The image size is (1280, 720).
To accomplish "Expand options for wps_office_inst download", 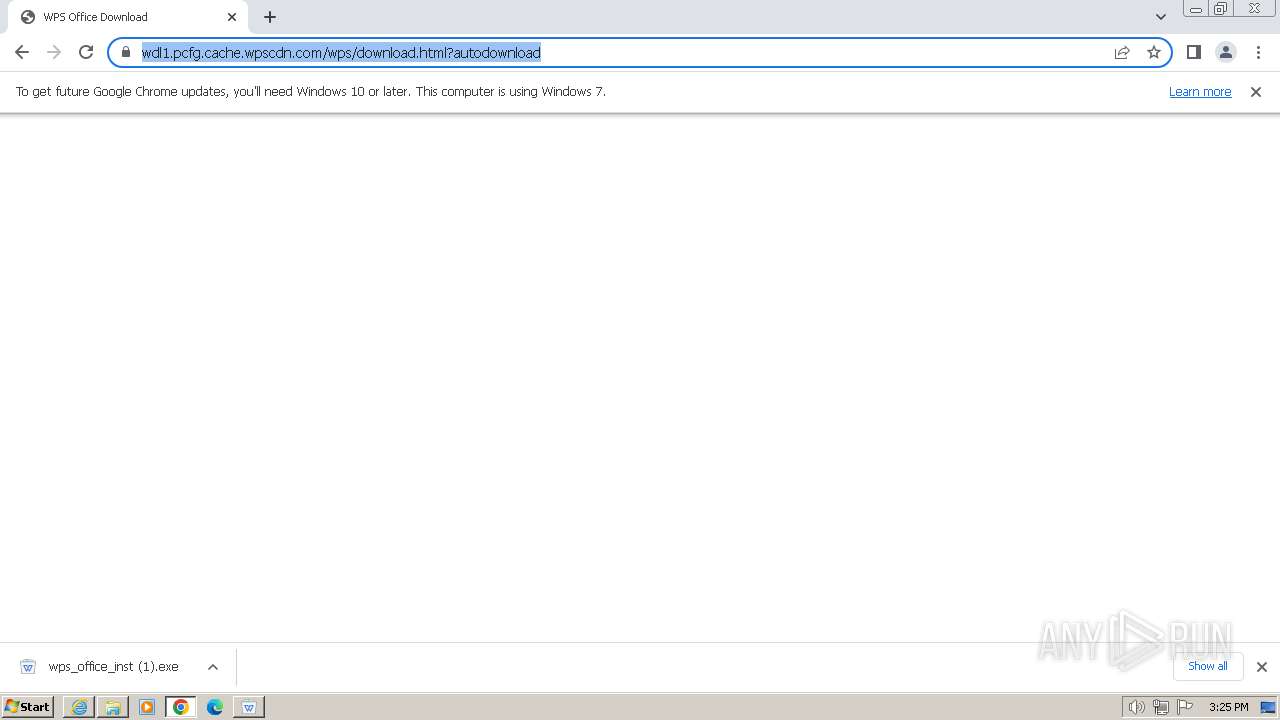I will click(x=213, y=667).
